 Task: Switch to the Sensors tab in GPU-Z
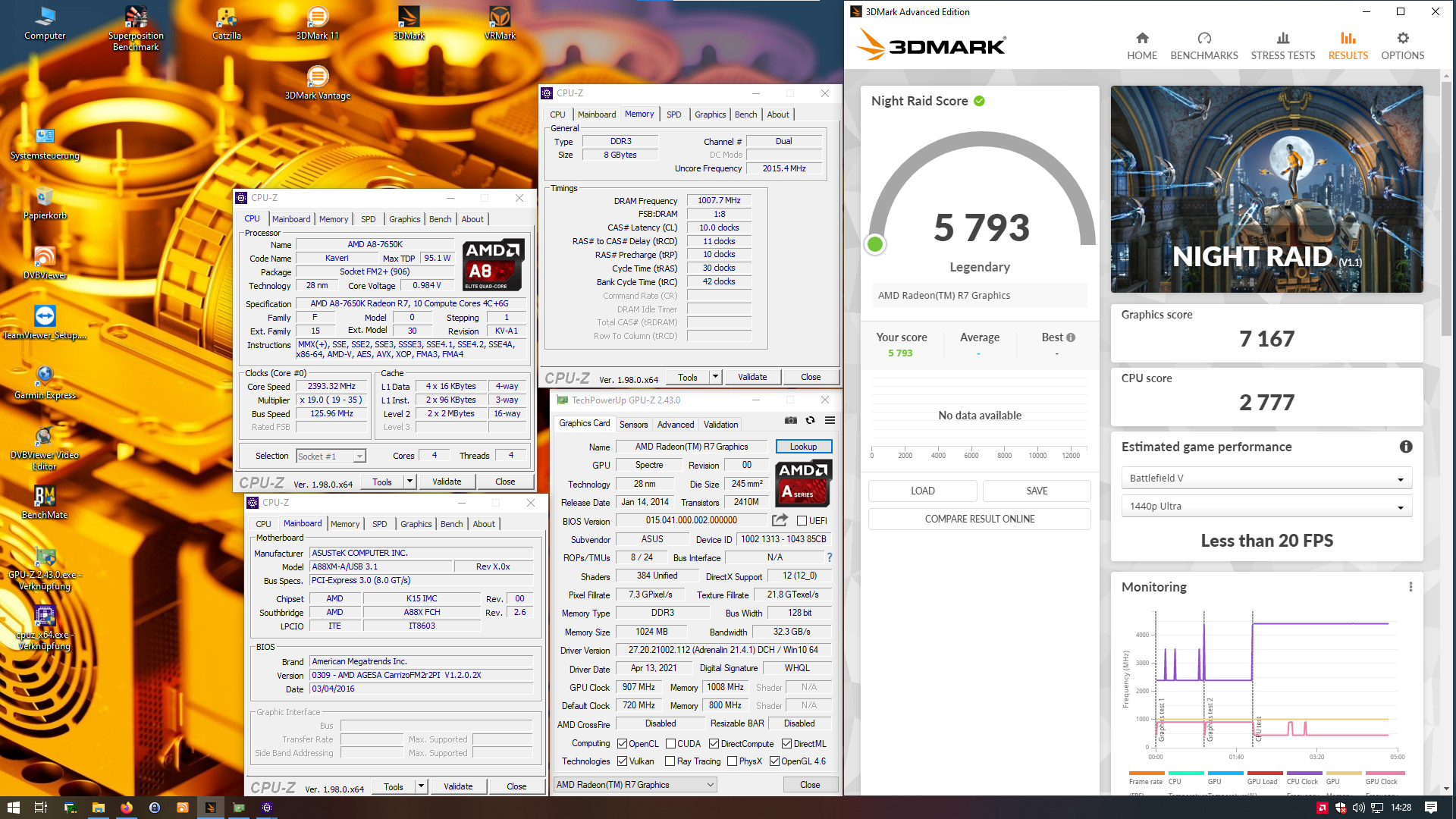click(x=633, y=425)
